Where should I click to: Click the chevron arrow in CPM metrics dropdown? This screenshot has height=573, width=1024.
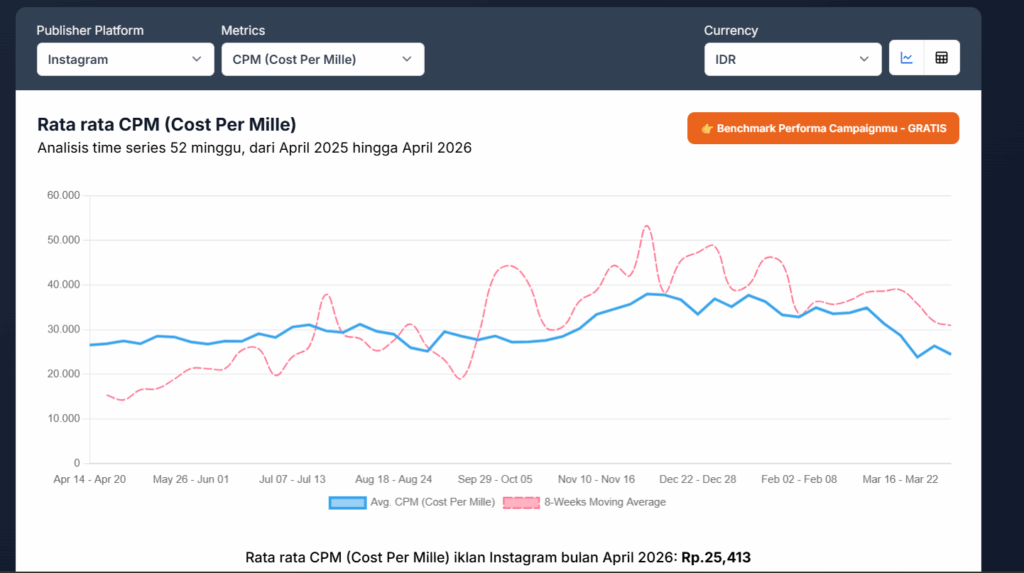[406, 59]
